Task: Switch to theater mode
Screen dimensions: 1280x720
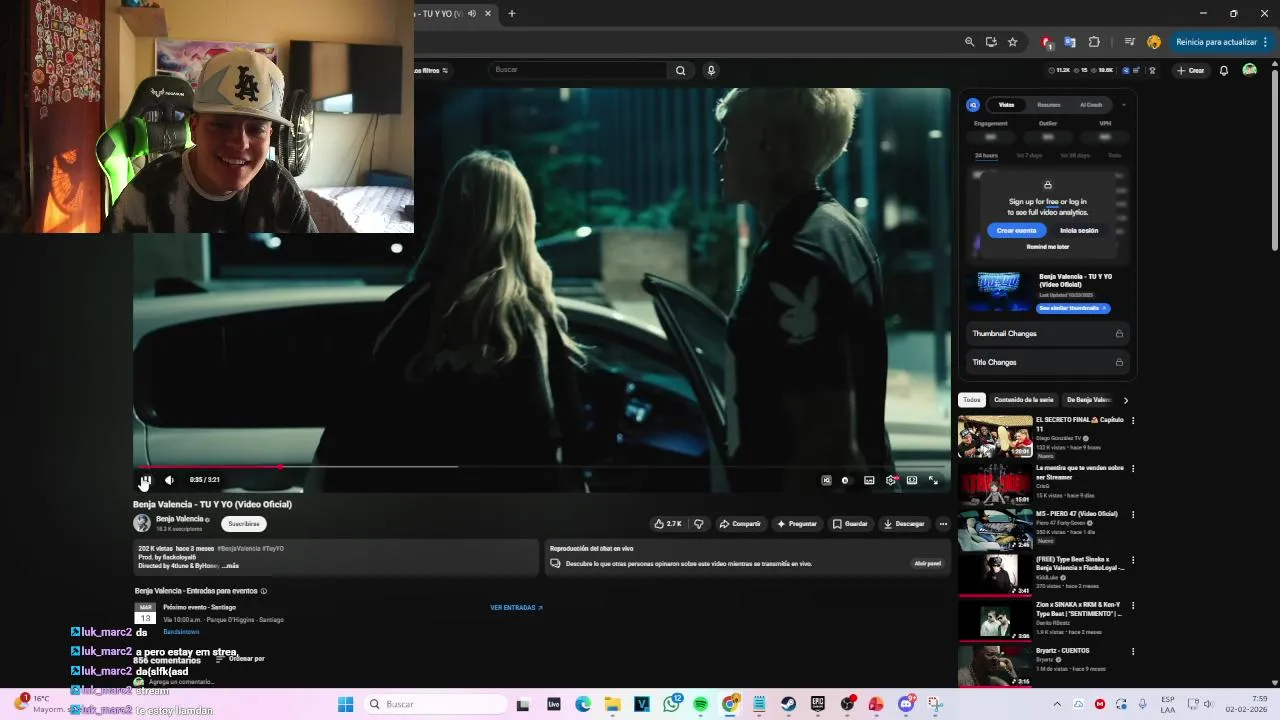Action: click(912, 480)
